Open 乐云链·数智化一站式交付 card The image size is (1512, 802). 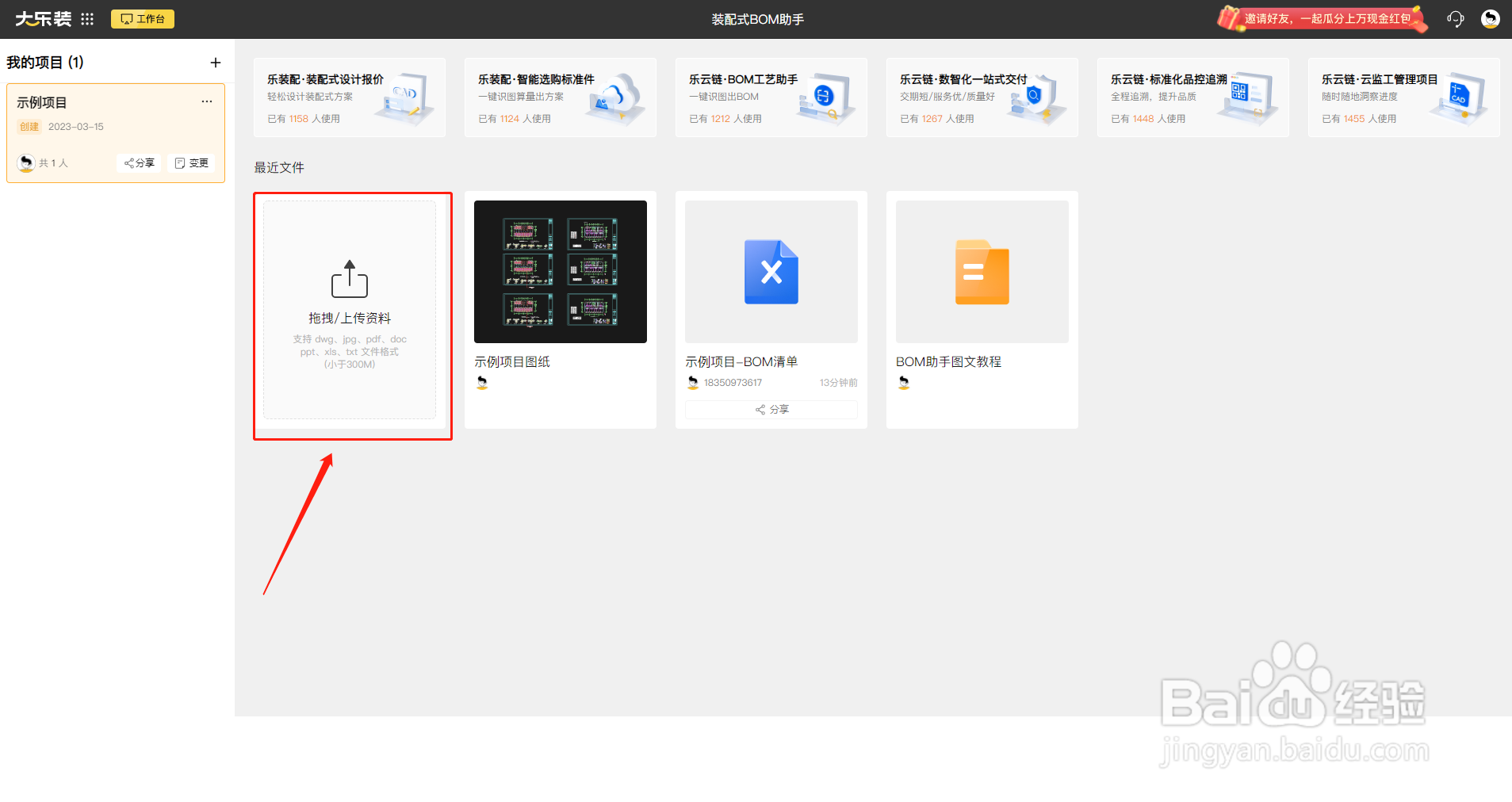(x=982, y=97)
